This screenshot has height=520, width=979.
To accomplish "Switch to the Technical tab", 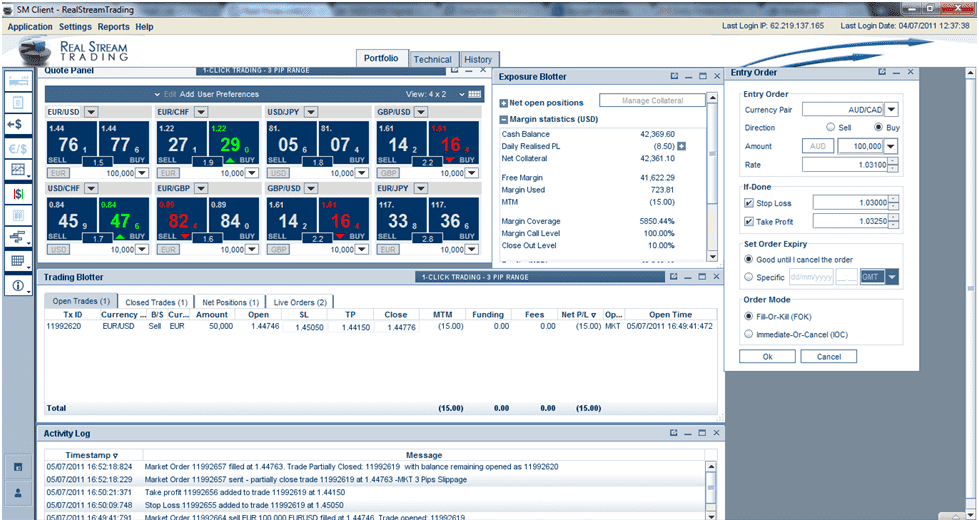I will coord(432,60).
